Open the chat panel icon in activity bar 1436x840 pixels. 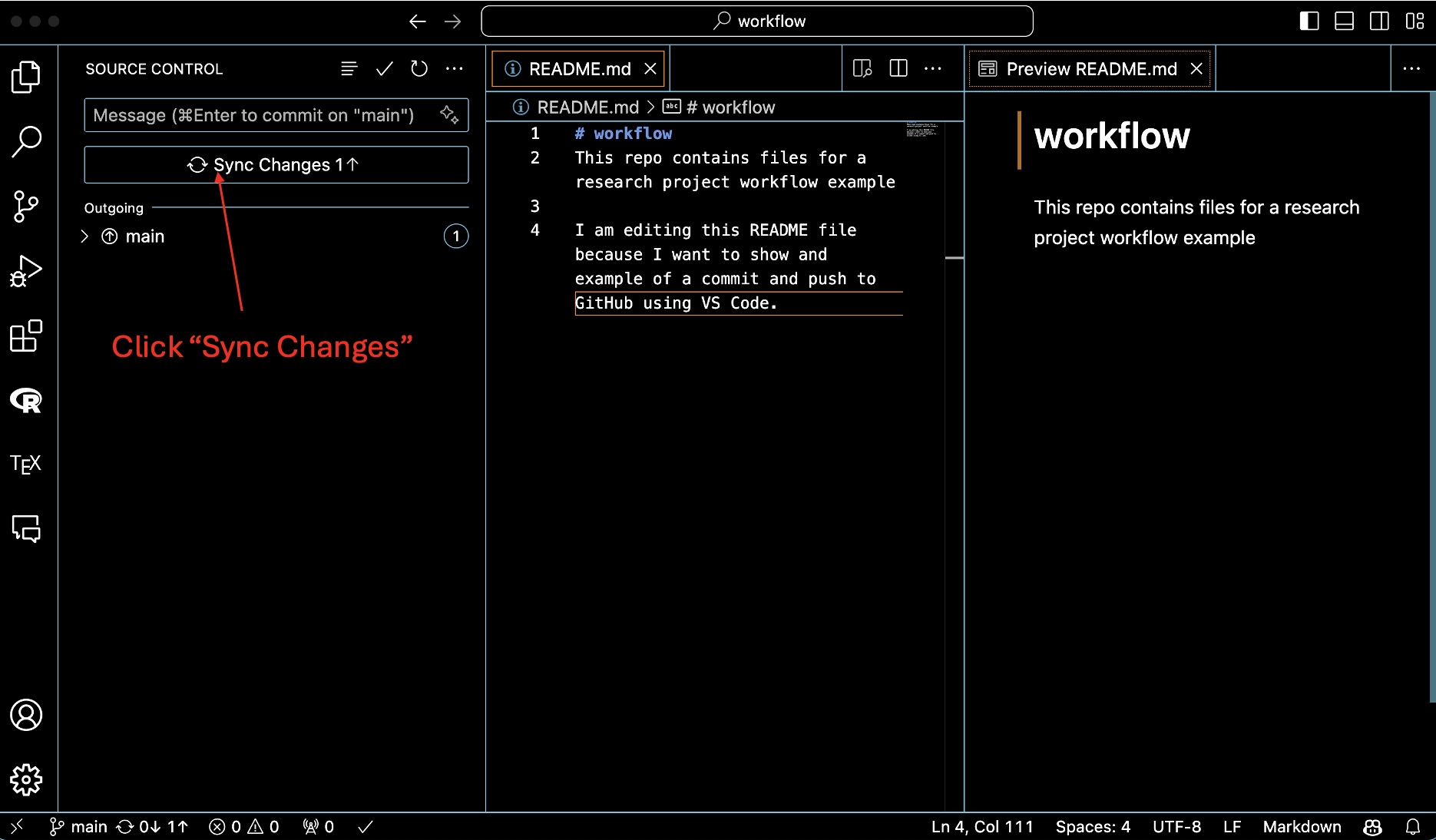click(x=26, y=529)
